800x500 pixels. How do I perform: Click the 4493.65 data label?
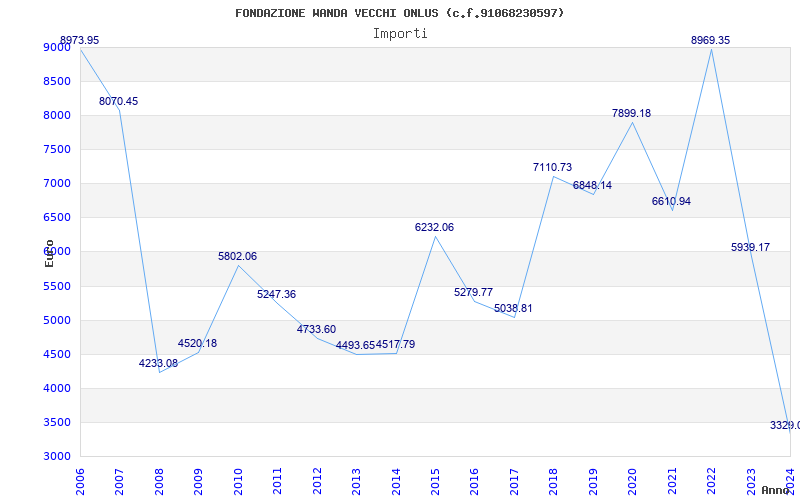[x=356, y=345]
